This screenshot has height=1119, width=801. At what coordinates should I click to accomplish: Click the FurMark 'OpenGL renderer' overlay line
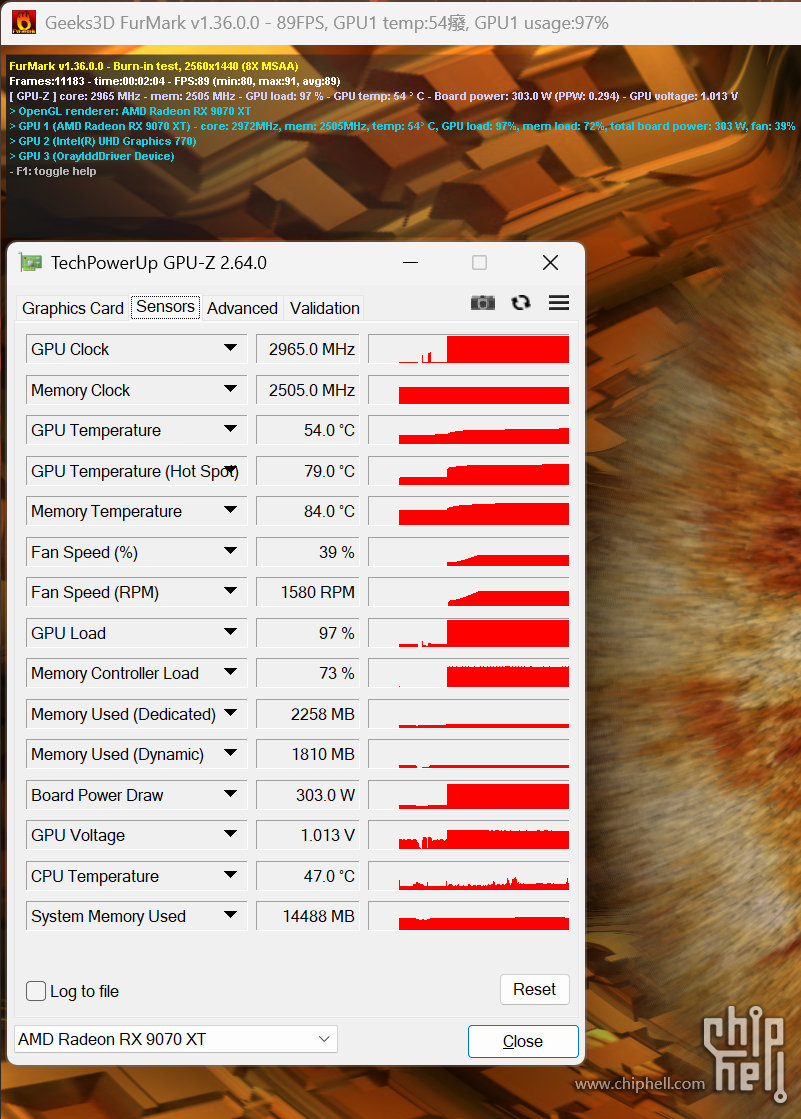130,111
